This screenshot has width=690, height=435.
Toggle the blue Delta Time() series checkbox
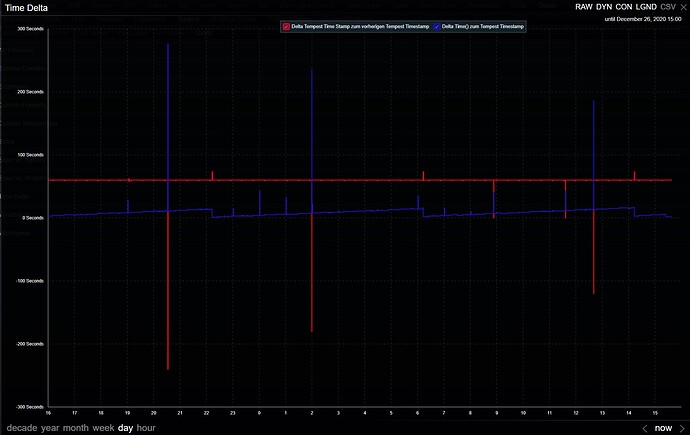[x=437, y=26]
